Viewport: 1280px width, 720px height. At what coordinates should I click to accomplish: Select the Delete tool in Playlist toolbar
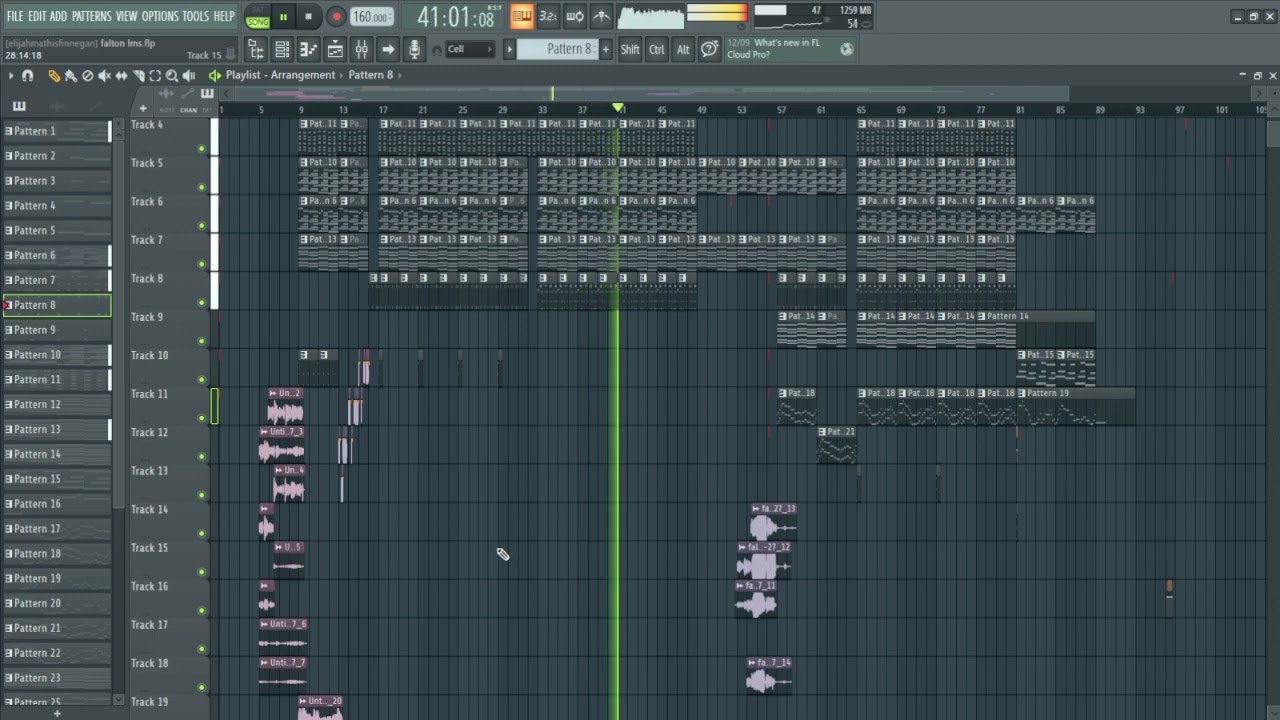(x=88, y=75)
